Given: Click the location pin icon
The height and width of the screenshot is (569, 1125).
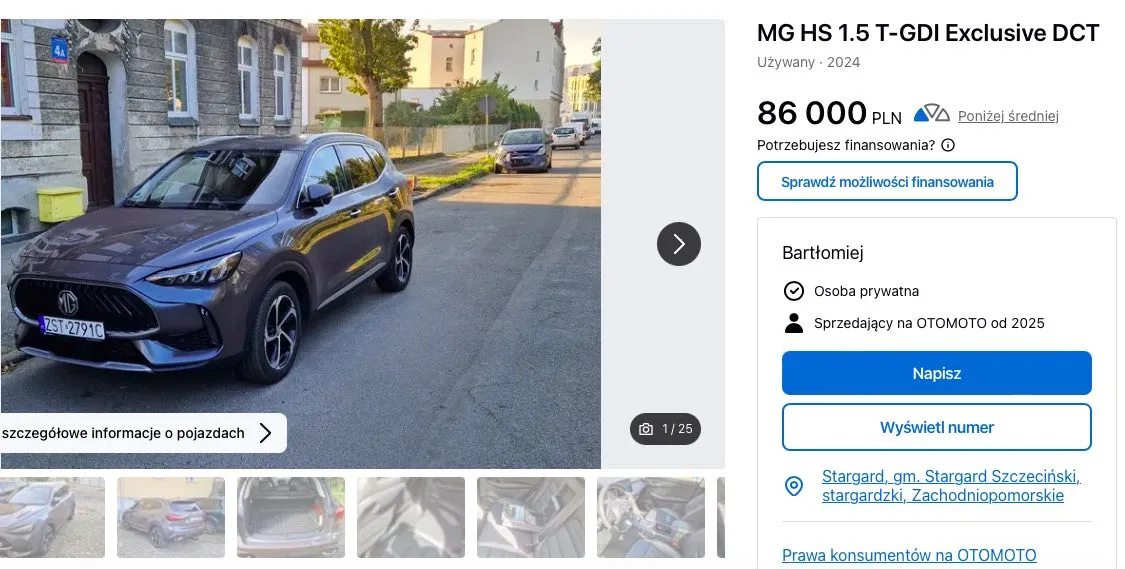Looking at the screenshot, I should click(794, 486).
